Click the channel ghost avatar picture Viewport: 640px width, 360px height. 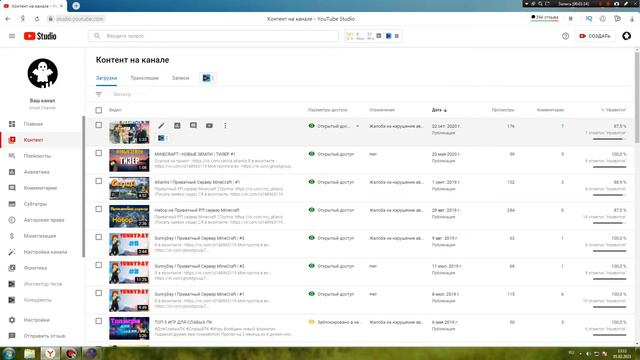42,73
